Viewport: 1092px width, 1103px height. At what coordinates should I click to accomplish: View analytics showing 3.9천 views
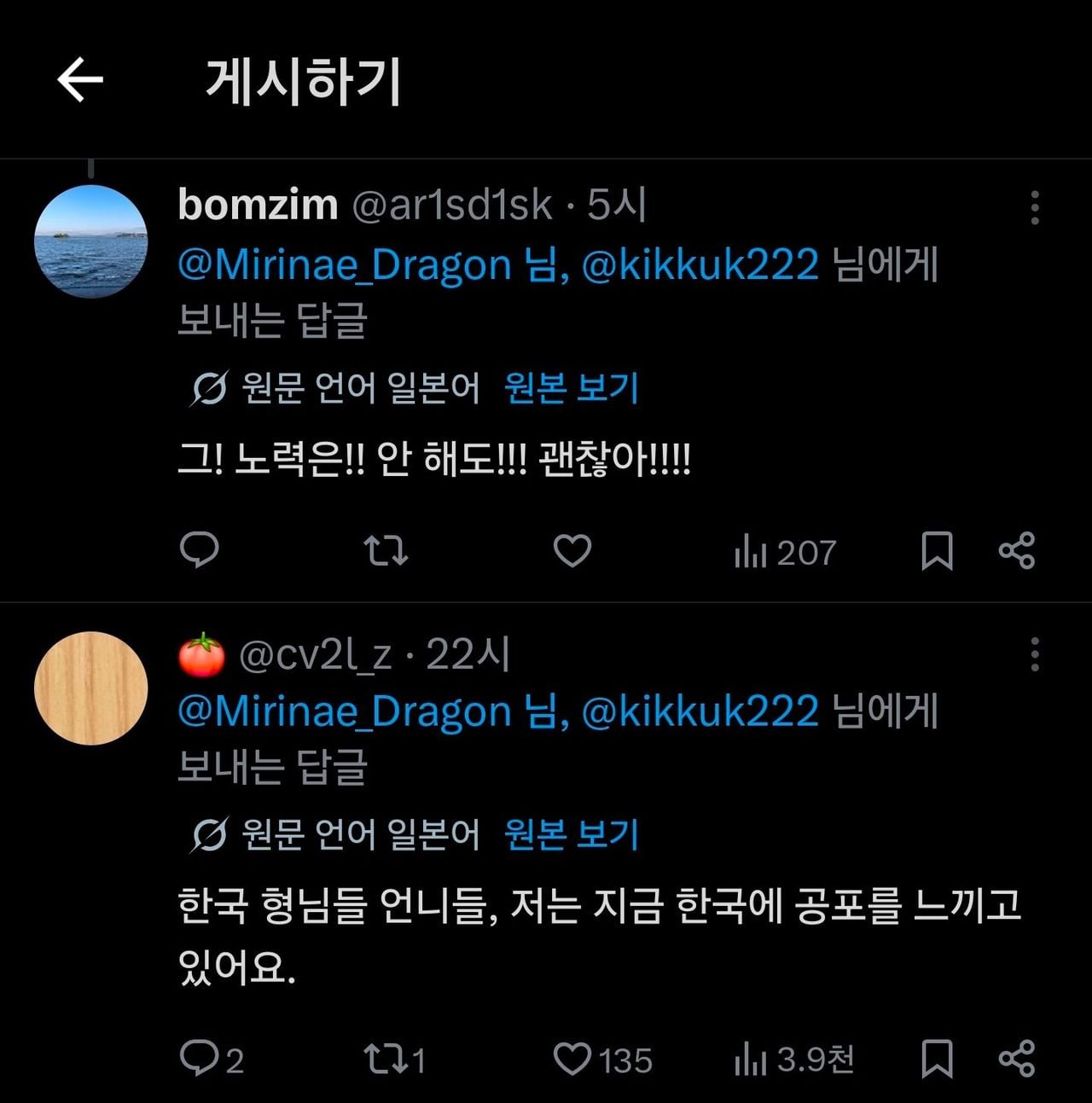coord(794,1059)
